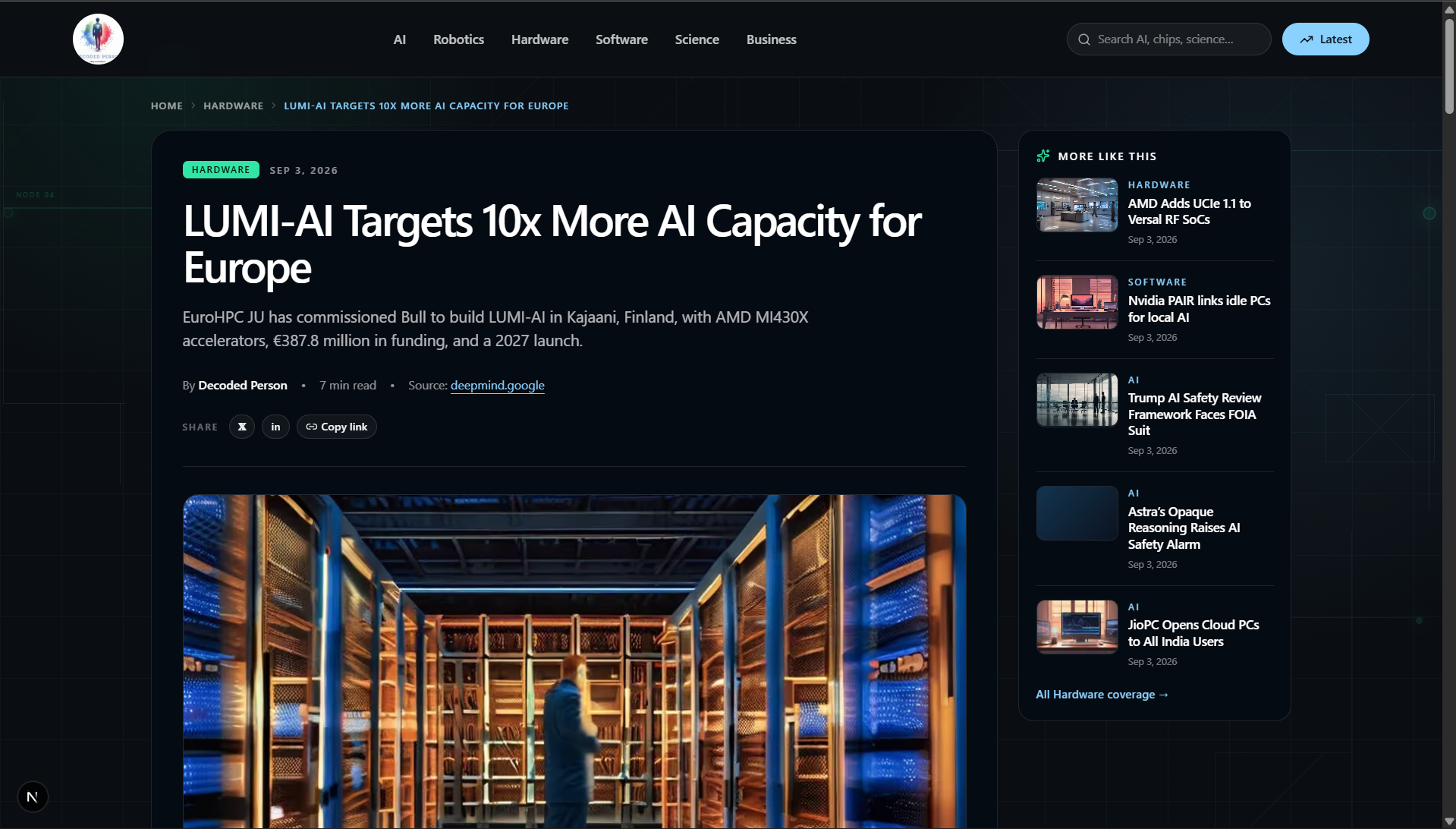Open All Hardware coverage link
Image resolution: width=1456 pixels, height=829 pixels.
pyautogui.click(x=1102, y=695)
